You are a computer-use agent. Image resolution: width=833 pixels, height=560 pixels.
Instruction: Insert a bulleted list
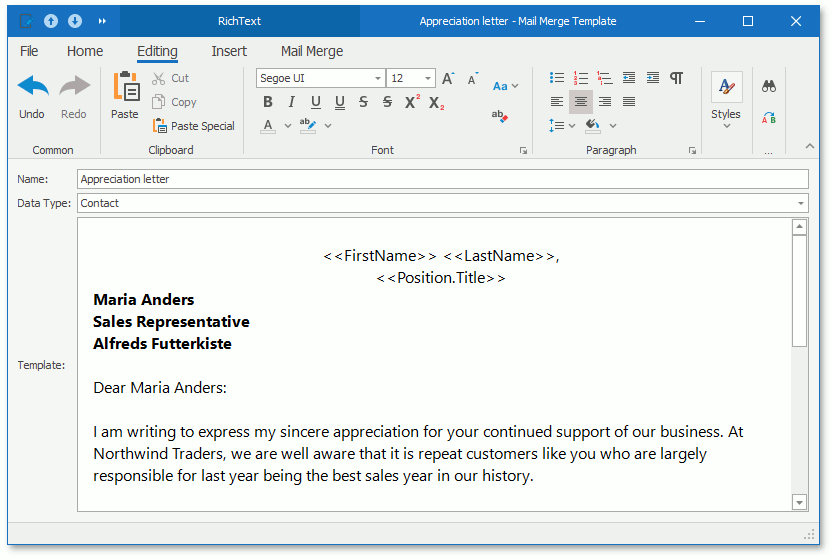point(557,78)
